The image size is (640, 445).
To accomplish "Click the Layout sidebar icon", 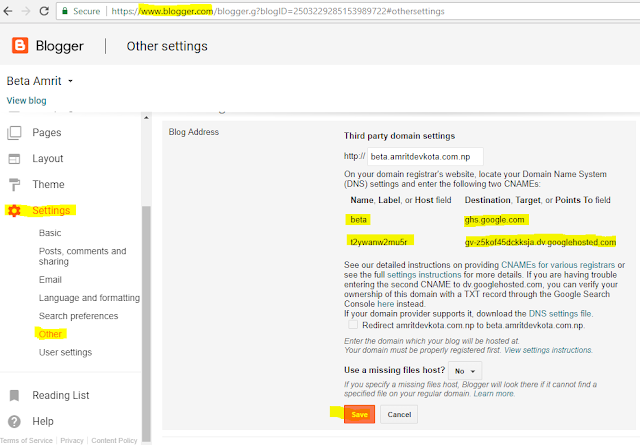I will [14, 159].
